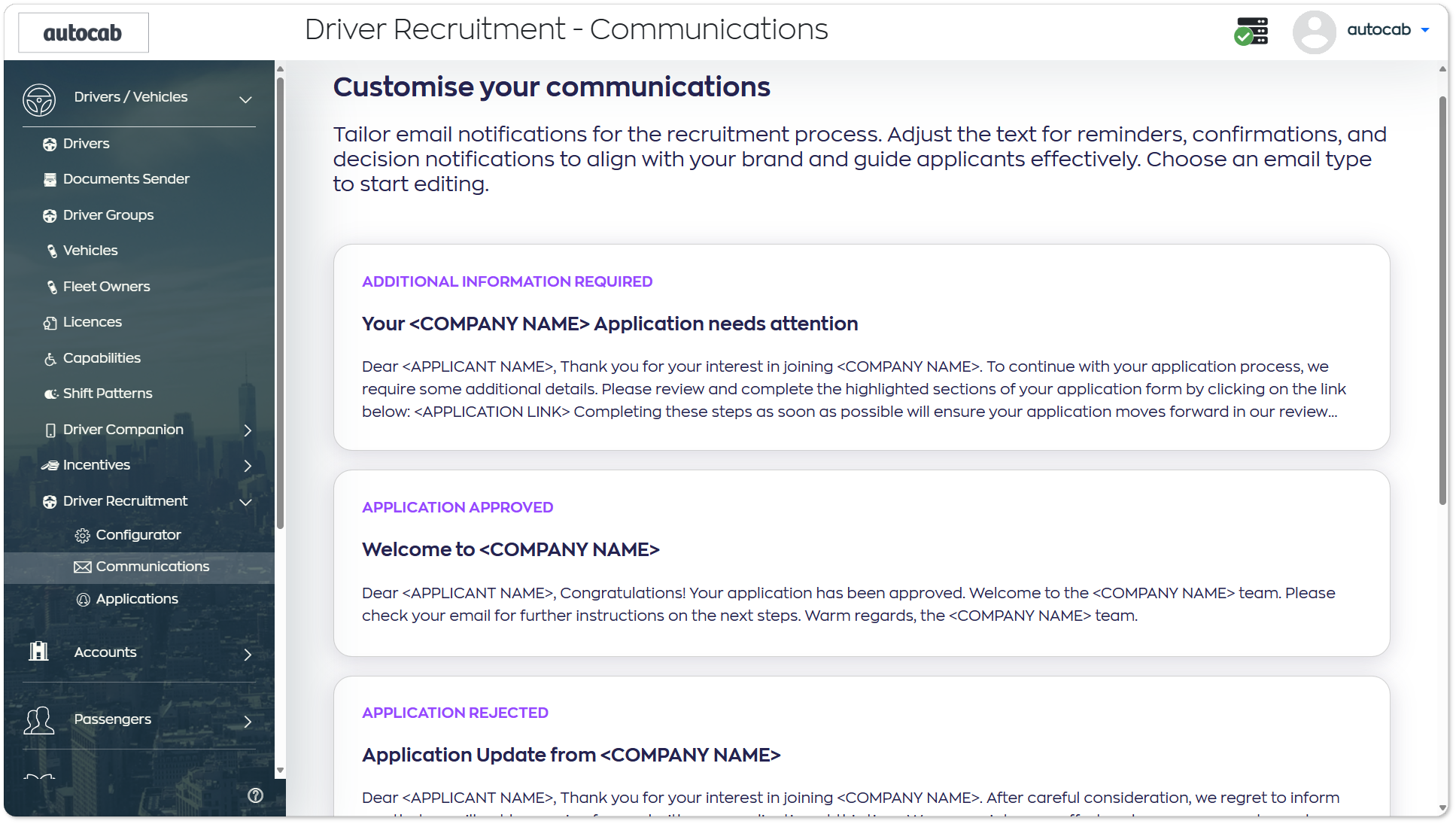Click the main page vertical scrollbar

point(1442,301)
